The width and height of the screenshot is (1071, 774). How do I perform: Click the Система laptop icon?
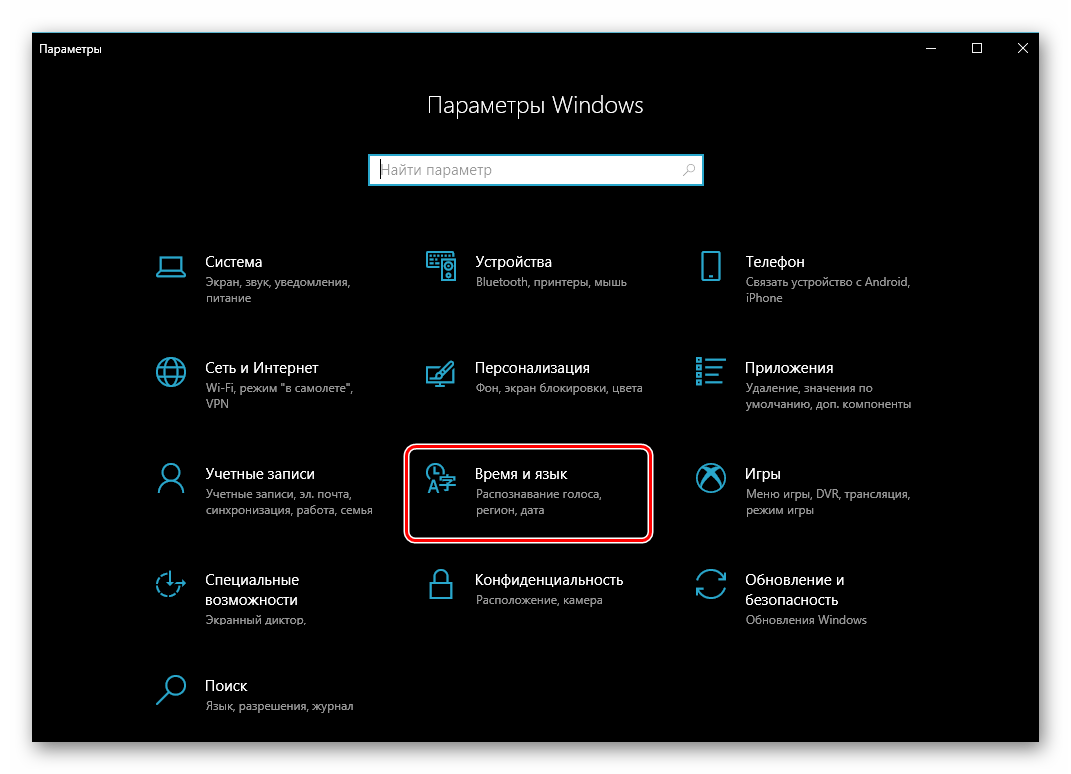171,265
